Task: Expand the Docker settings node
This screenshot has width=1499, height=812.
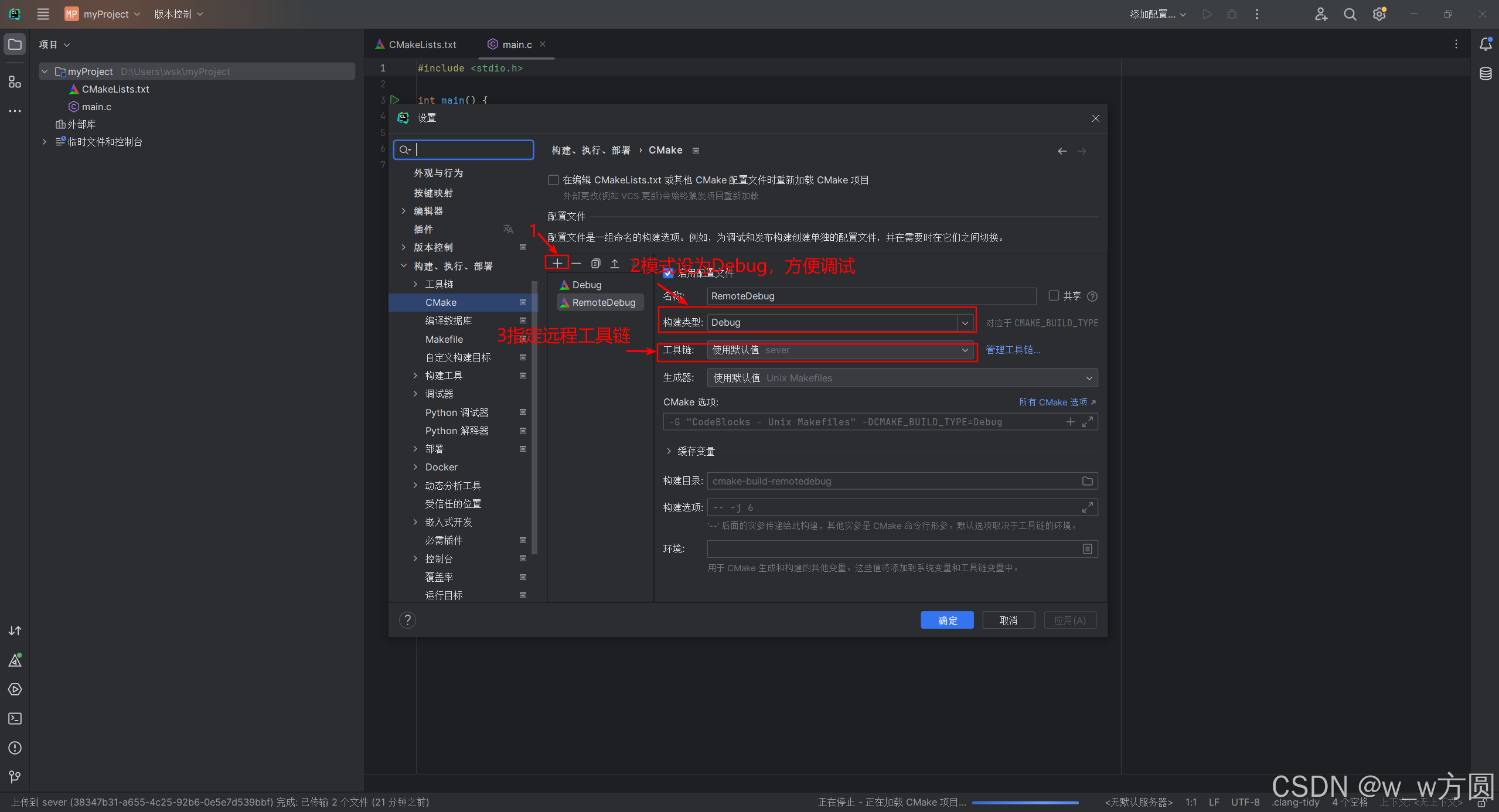Action: tap(415, 467)
